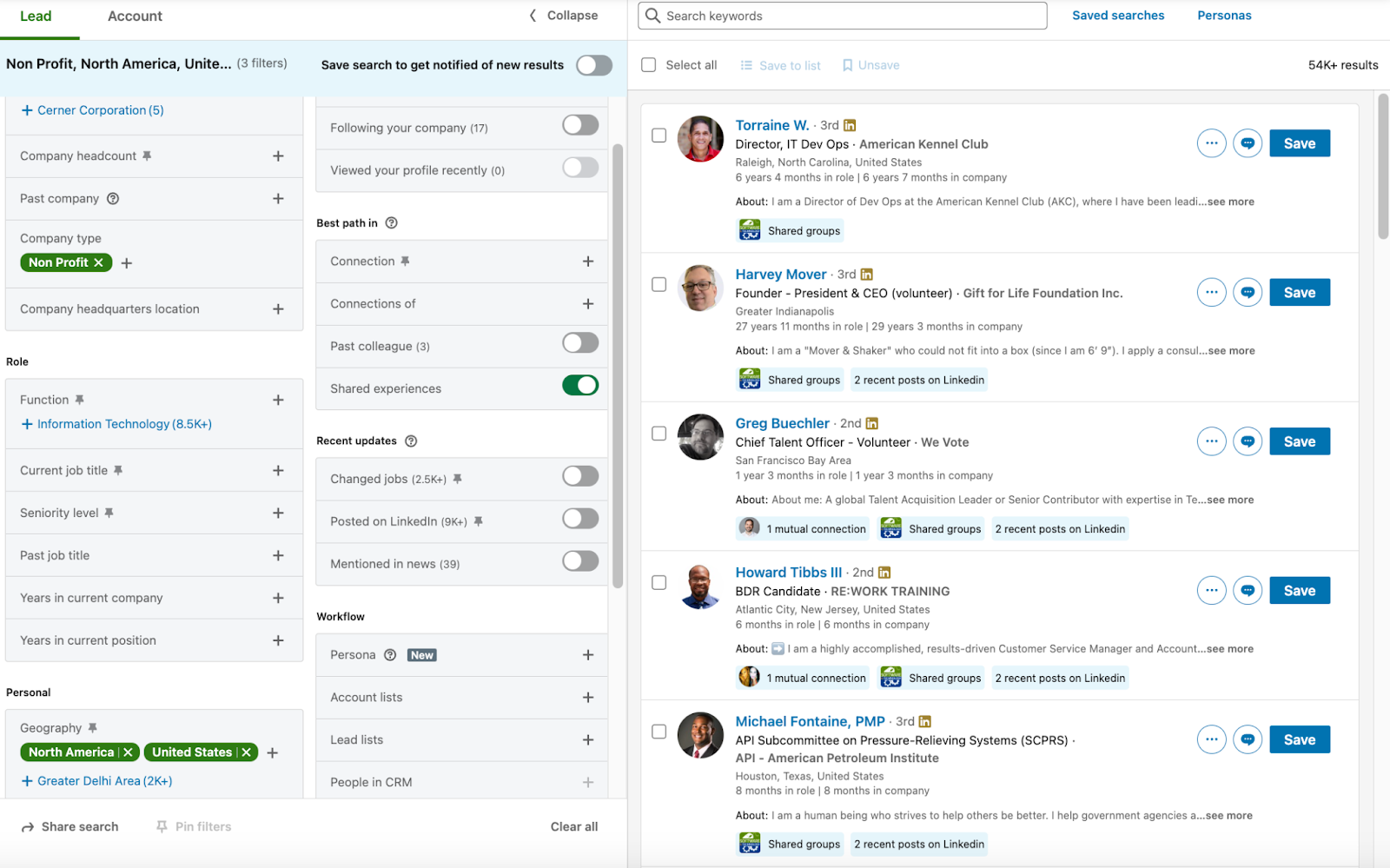Viewport: 1390px width, 868px height.
Task: Expand Past company filter
Action: click(x=278, y=199)
